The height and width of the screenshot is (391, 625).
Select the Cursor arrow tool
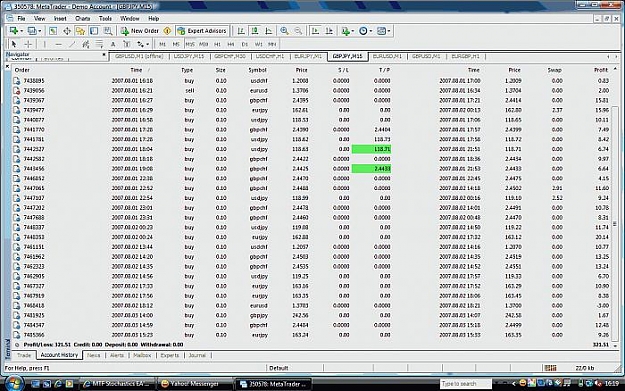[14, 44]
